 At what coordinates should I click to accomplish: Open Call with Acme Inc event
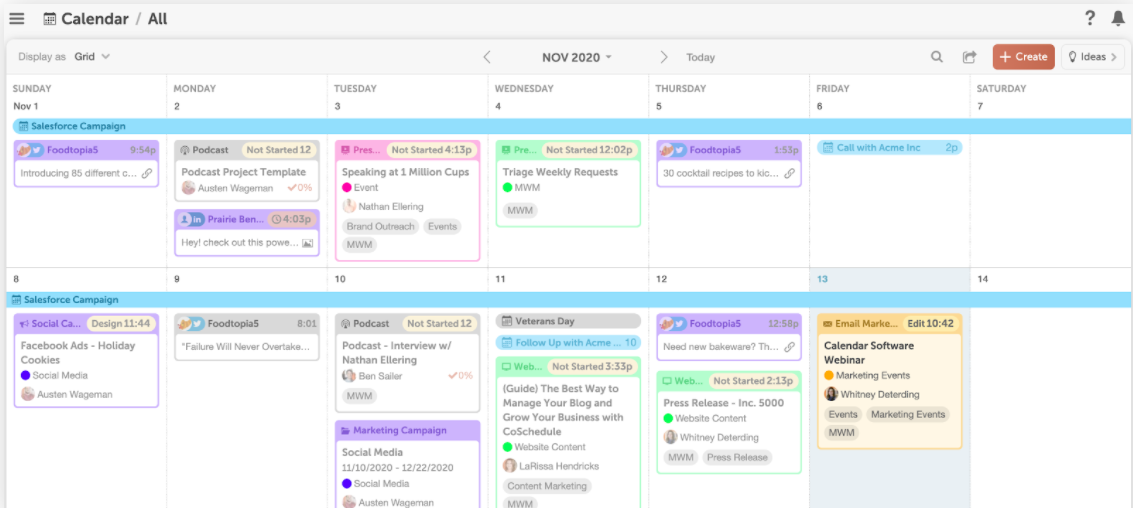tap(878, 147)
